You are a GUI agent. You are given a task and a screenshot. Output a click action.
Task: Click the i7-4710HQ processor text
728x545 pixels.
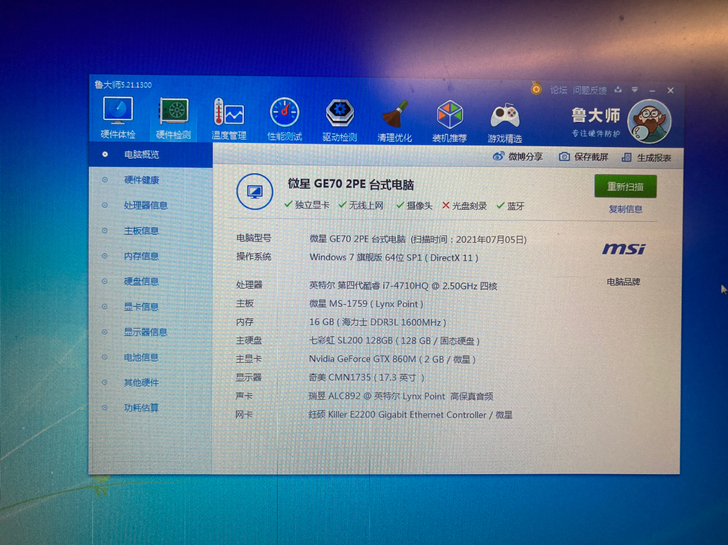point(403,285)
